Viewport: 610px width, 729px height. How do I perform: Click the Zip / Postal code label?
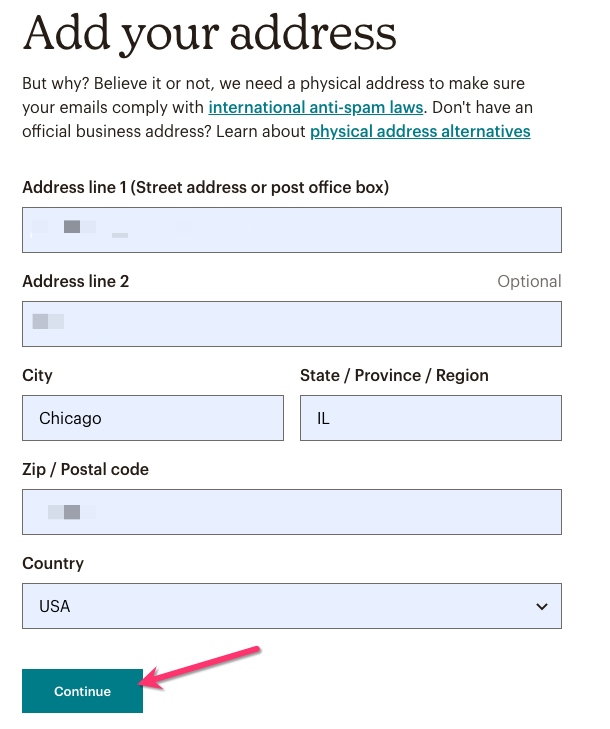point(85,469)
